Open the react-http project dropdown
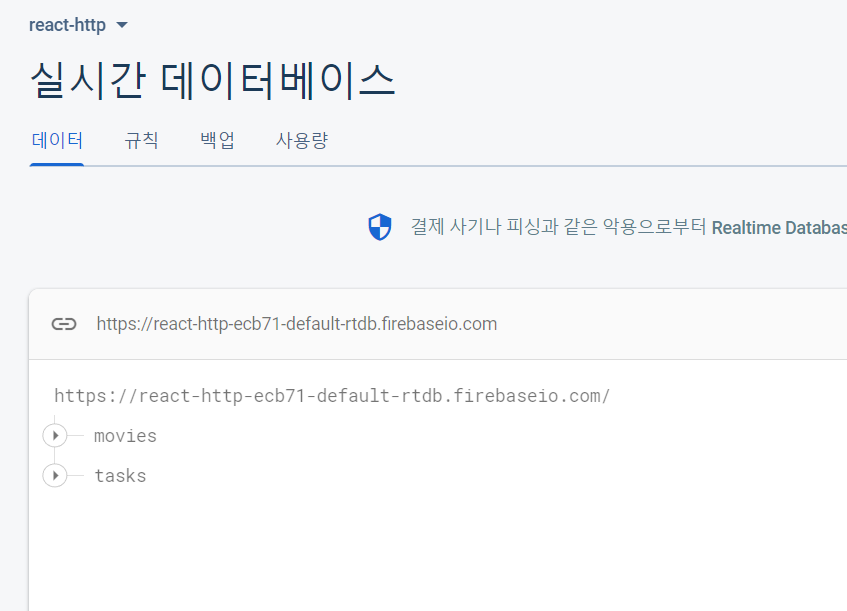The width and height of the screenshot is (847, 611). (x=78, y=25)
